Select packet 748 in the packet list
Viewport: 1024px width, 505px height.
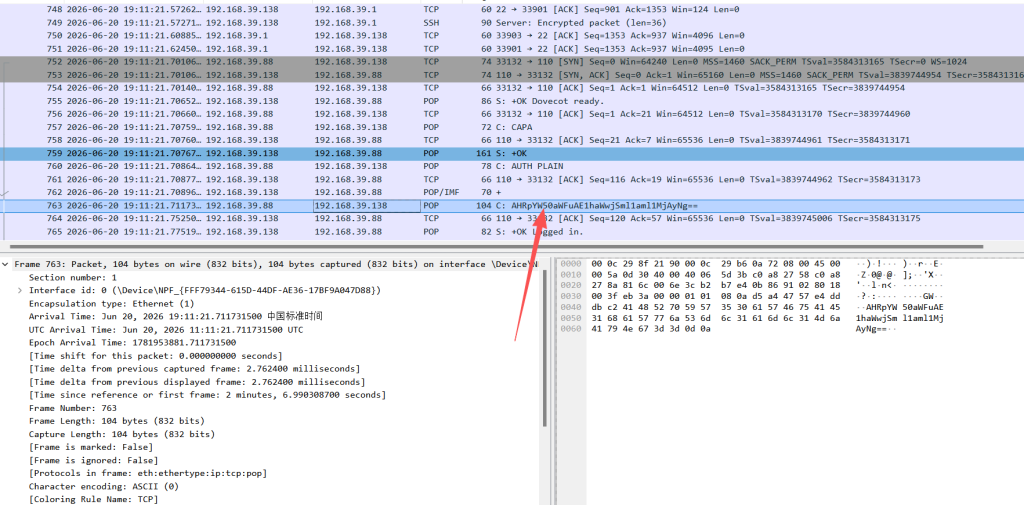[x=512, y=10]
